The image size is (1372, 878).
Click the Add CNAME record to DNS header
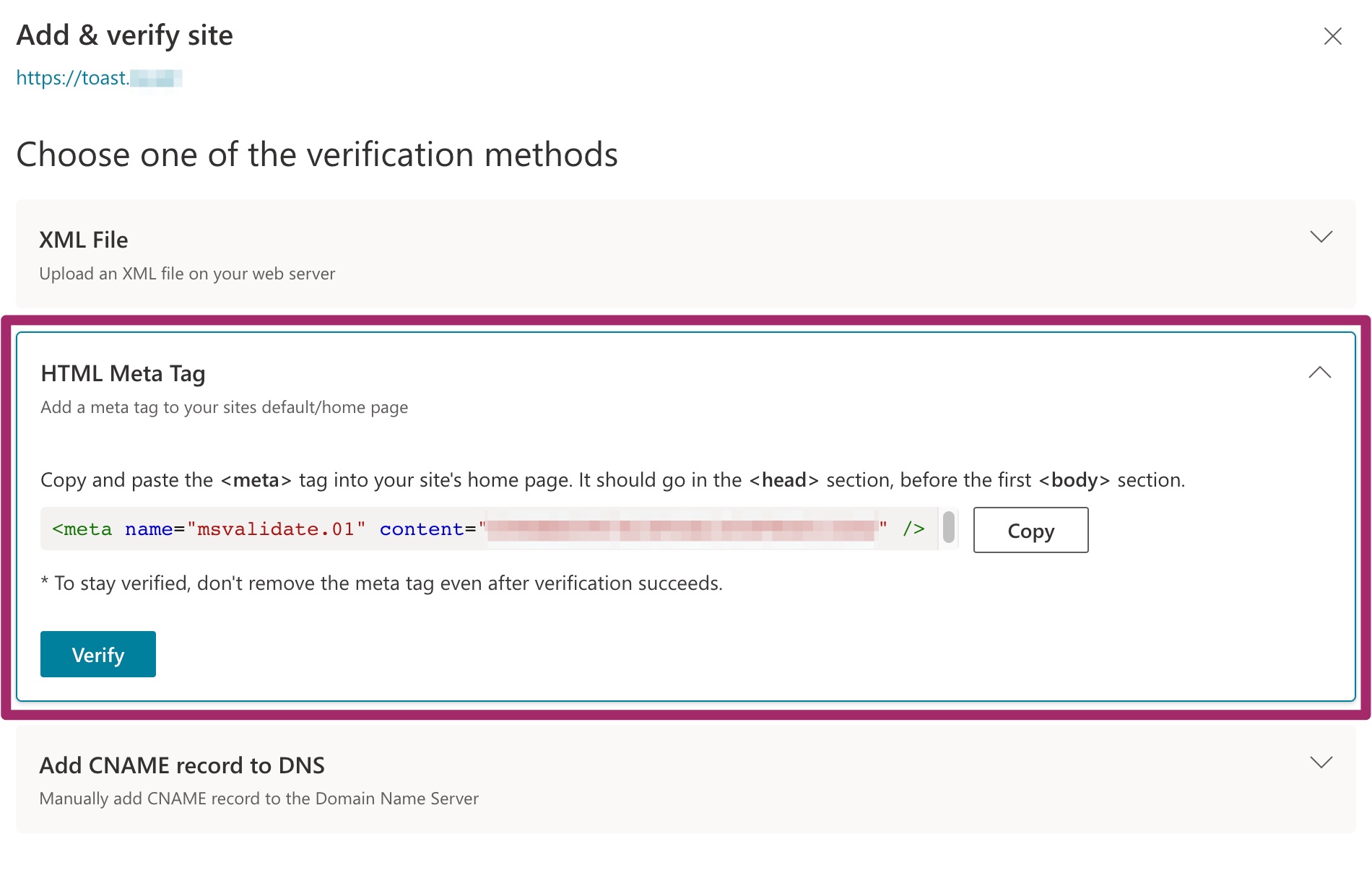click(183, 764)
